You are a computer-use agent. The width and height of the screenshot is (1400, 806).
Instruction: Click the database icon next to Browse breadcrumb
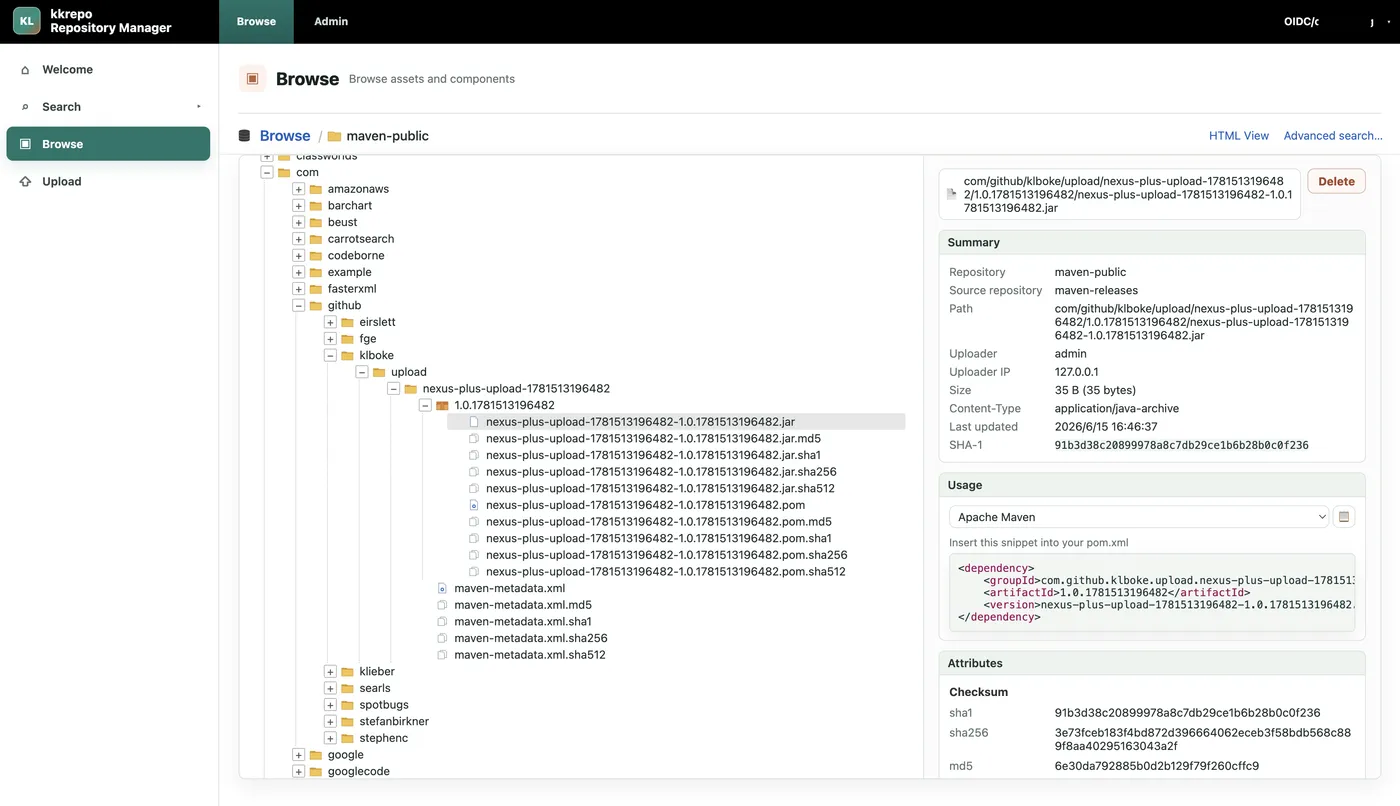(244, 136)
